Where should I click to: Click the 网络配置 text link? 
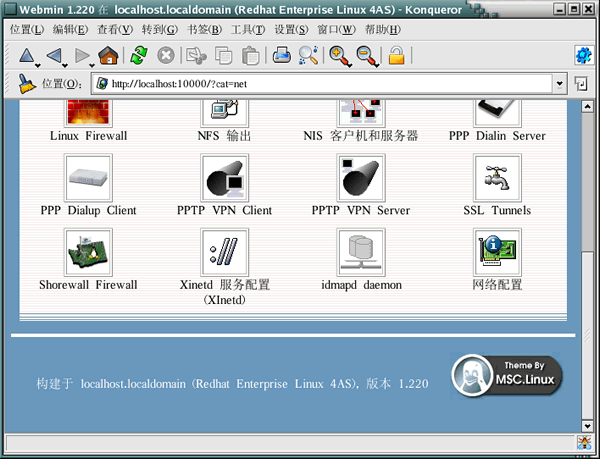[x=497, y=285]
